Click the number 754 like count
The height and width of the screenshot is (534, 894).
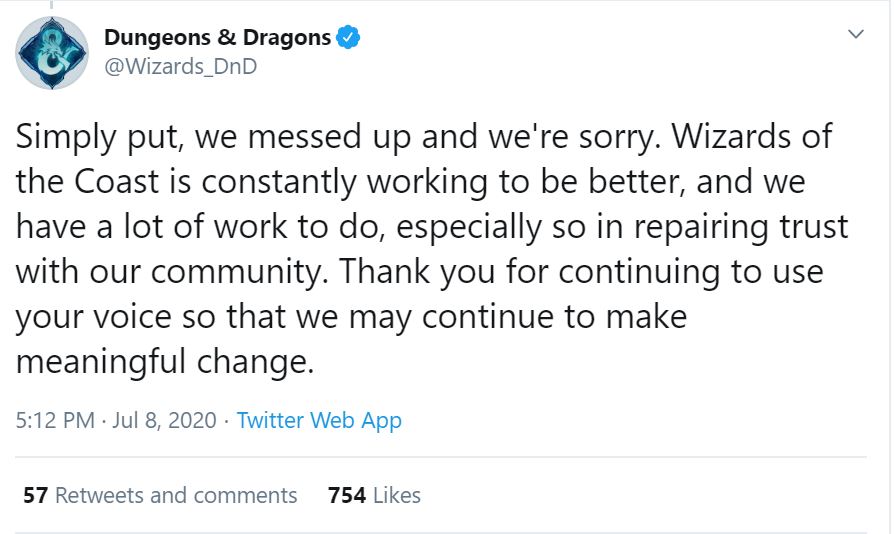pyautogui.click(x=346, y=495)
